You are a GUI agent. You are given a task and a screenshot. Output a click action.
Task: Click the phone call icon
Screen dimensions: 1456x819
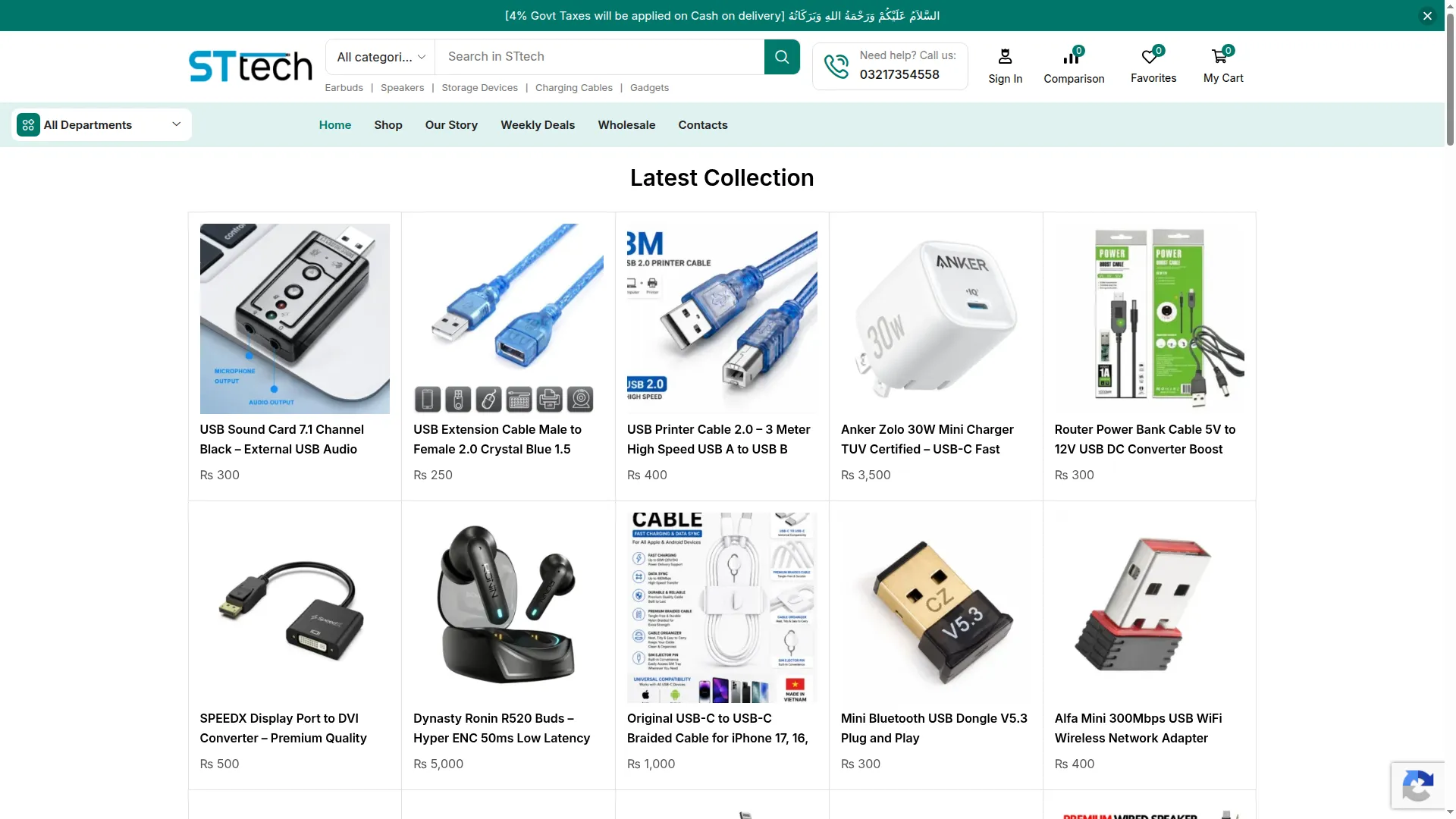pyautogui.click(x=836, y=66)
